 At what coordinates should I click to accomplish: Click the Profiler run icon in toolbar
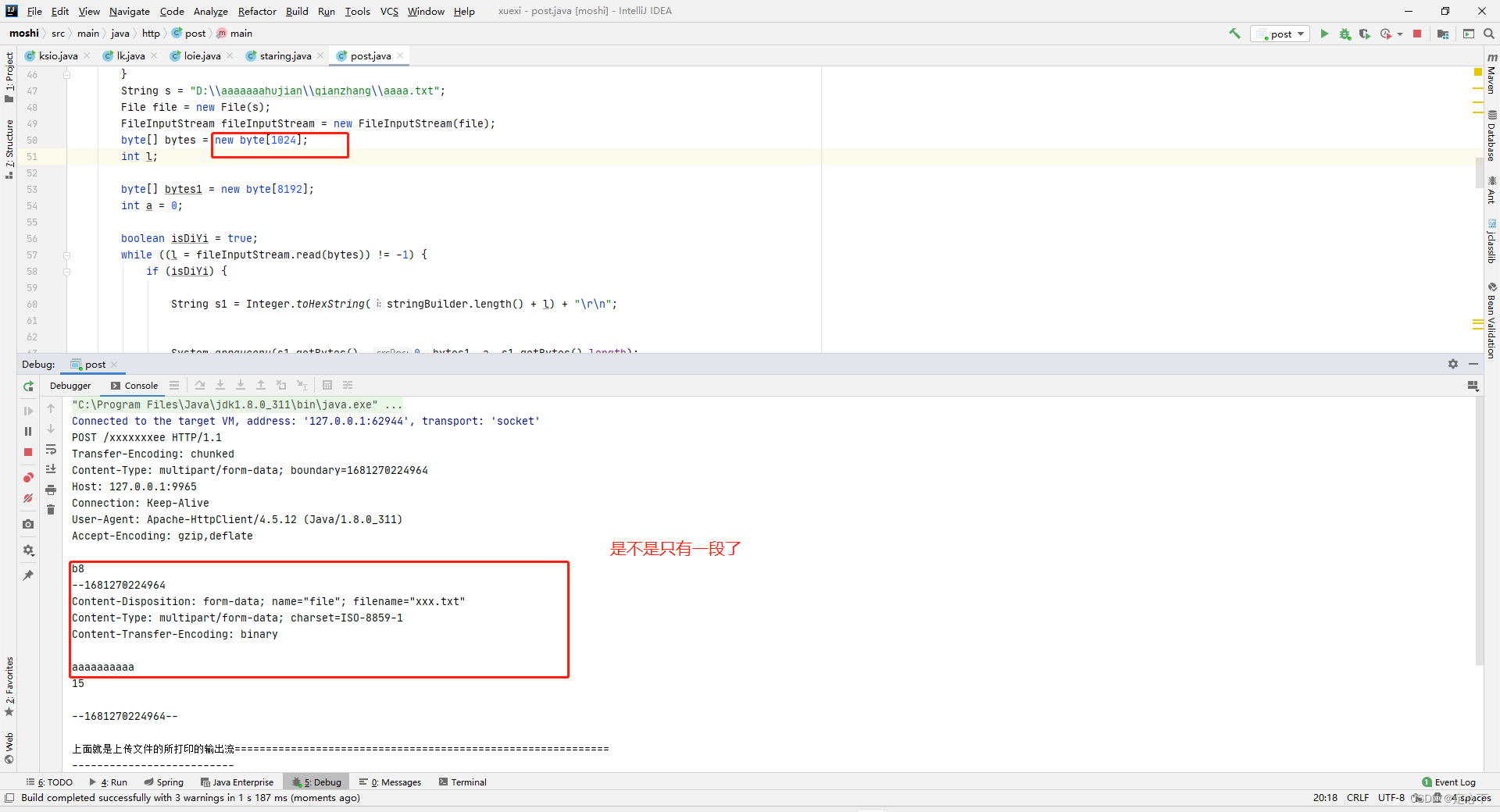point(1385,34)
